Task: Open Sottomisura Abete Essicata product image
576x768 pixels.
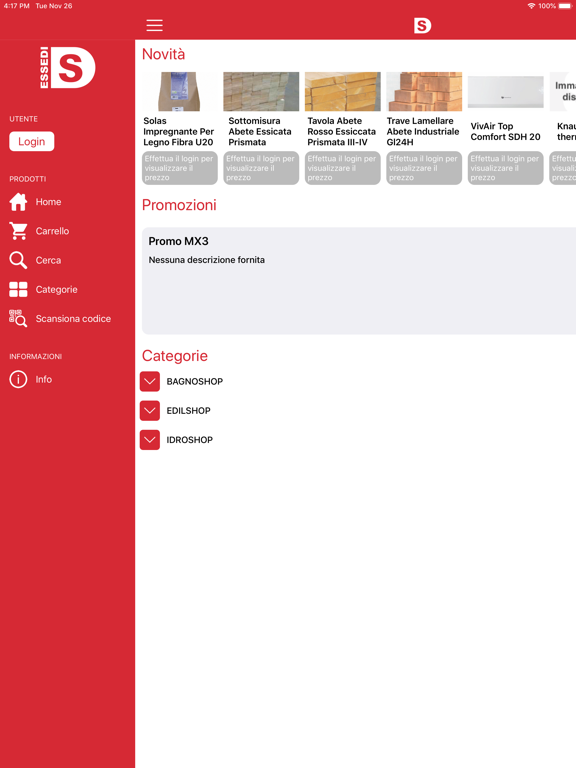Action: [x=261, y=92]
